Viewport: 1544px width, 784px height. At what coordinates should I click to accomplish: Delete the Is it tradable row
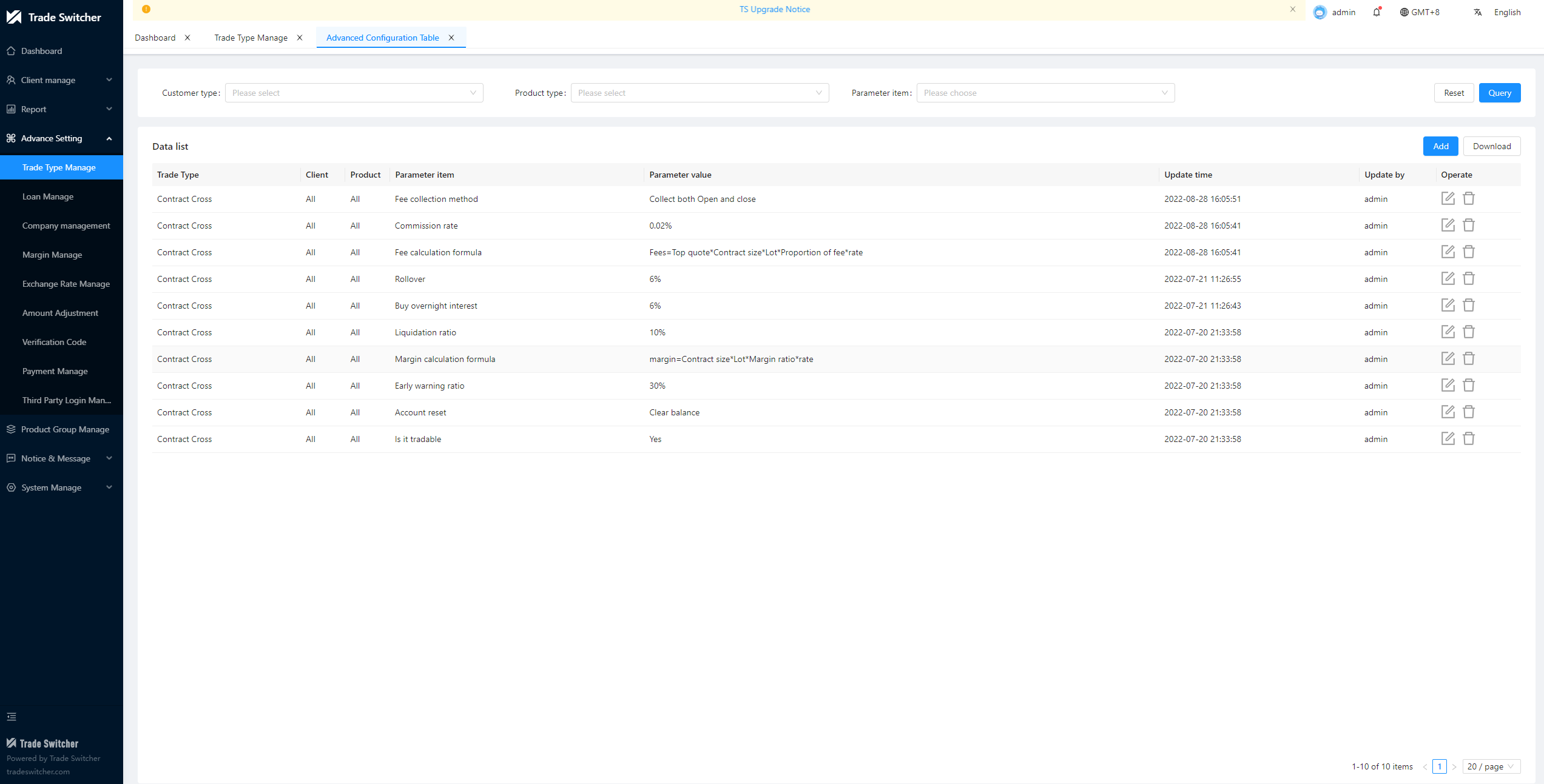coord(1468,438)
